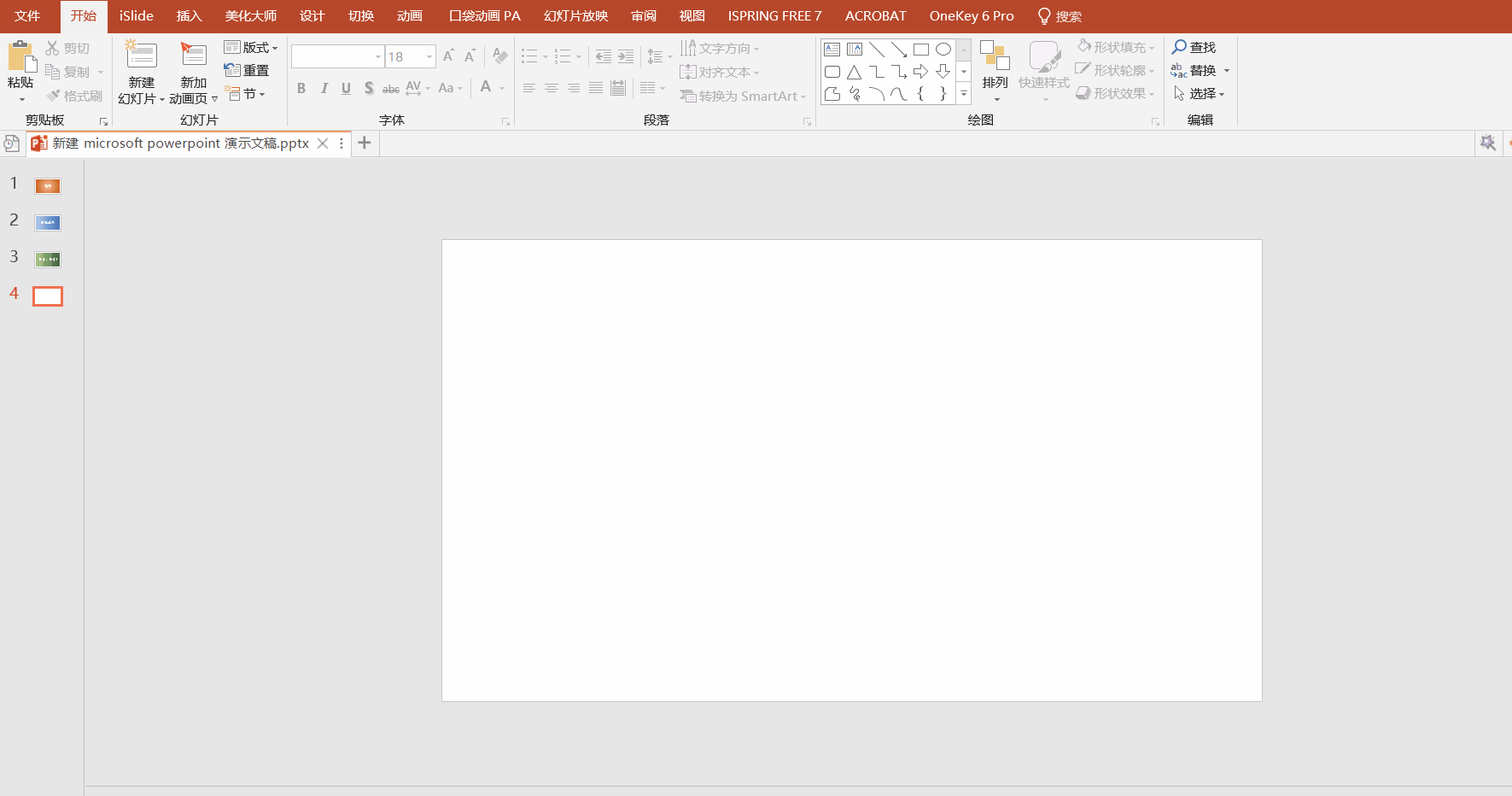
Task: Select the triangle shape in shapes gallery
Action: point(855,72)
